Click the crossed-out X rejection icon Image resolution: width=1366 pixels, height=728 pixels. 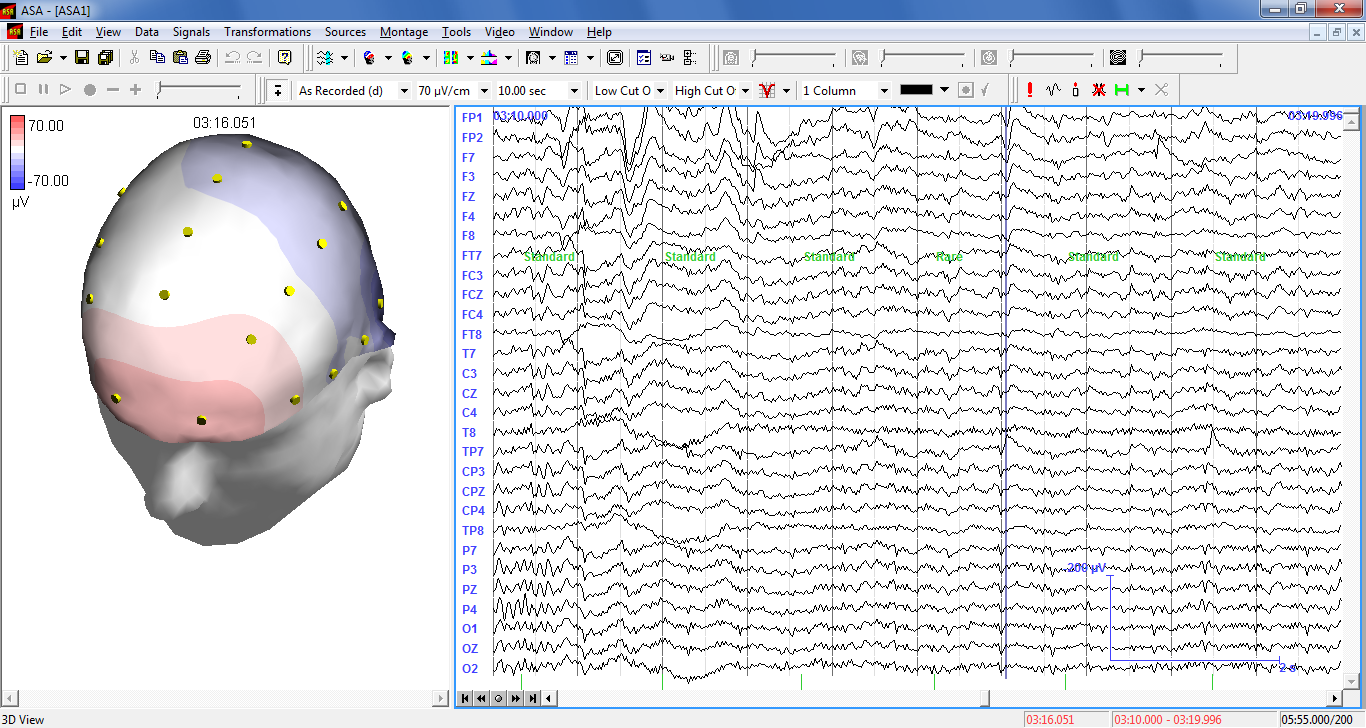(x=1098, y=90)
